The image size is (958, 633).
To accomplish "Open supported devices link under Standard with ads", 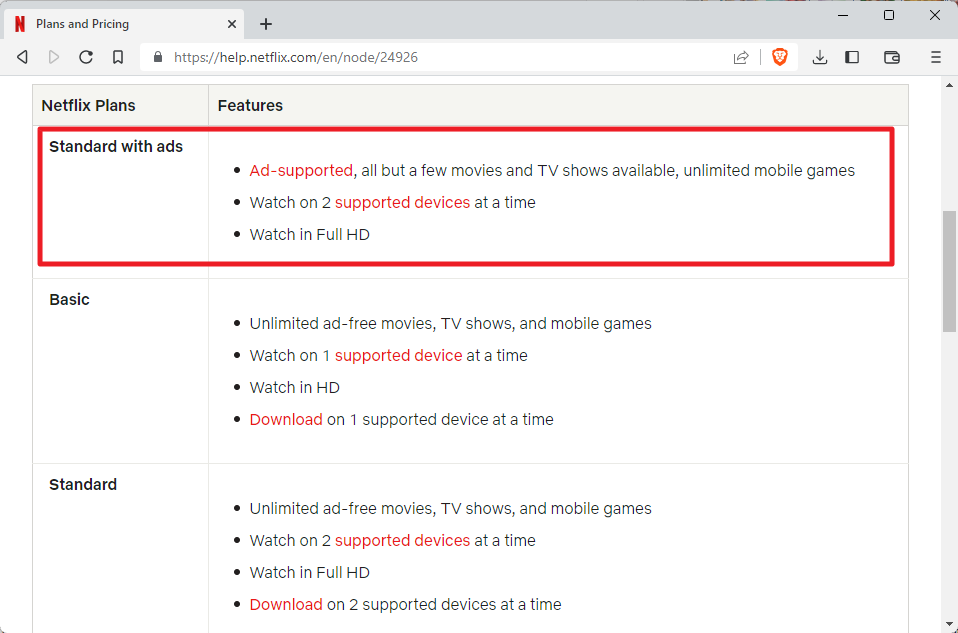I will [402, 203].
